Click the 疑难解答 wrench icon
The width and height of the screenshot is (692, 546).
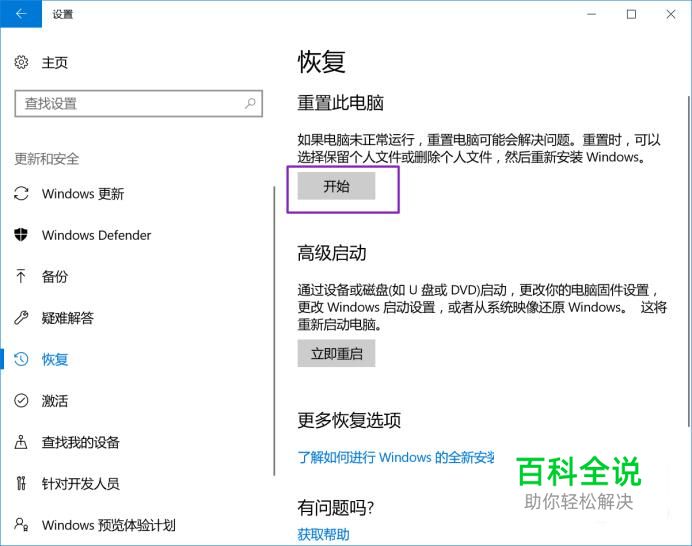click(21, 317)
